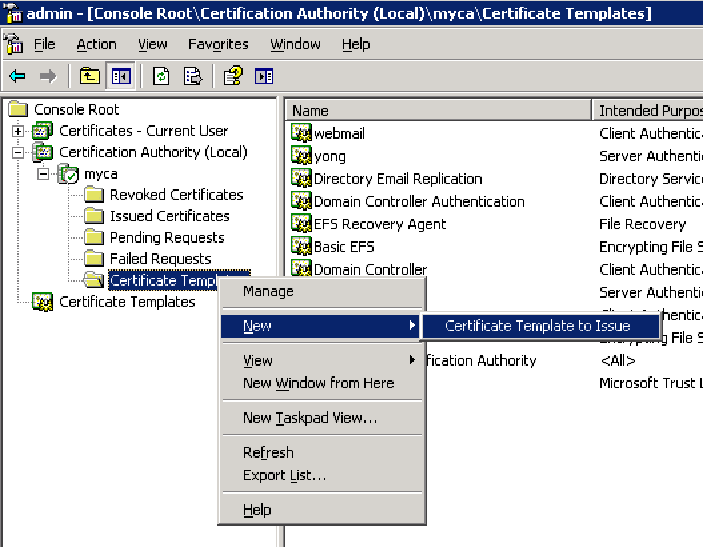Screen dimensions: 703x547
Task: Select the Directory Email Replication name
Action: tap(398, 179)
